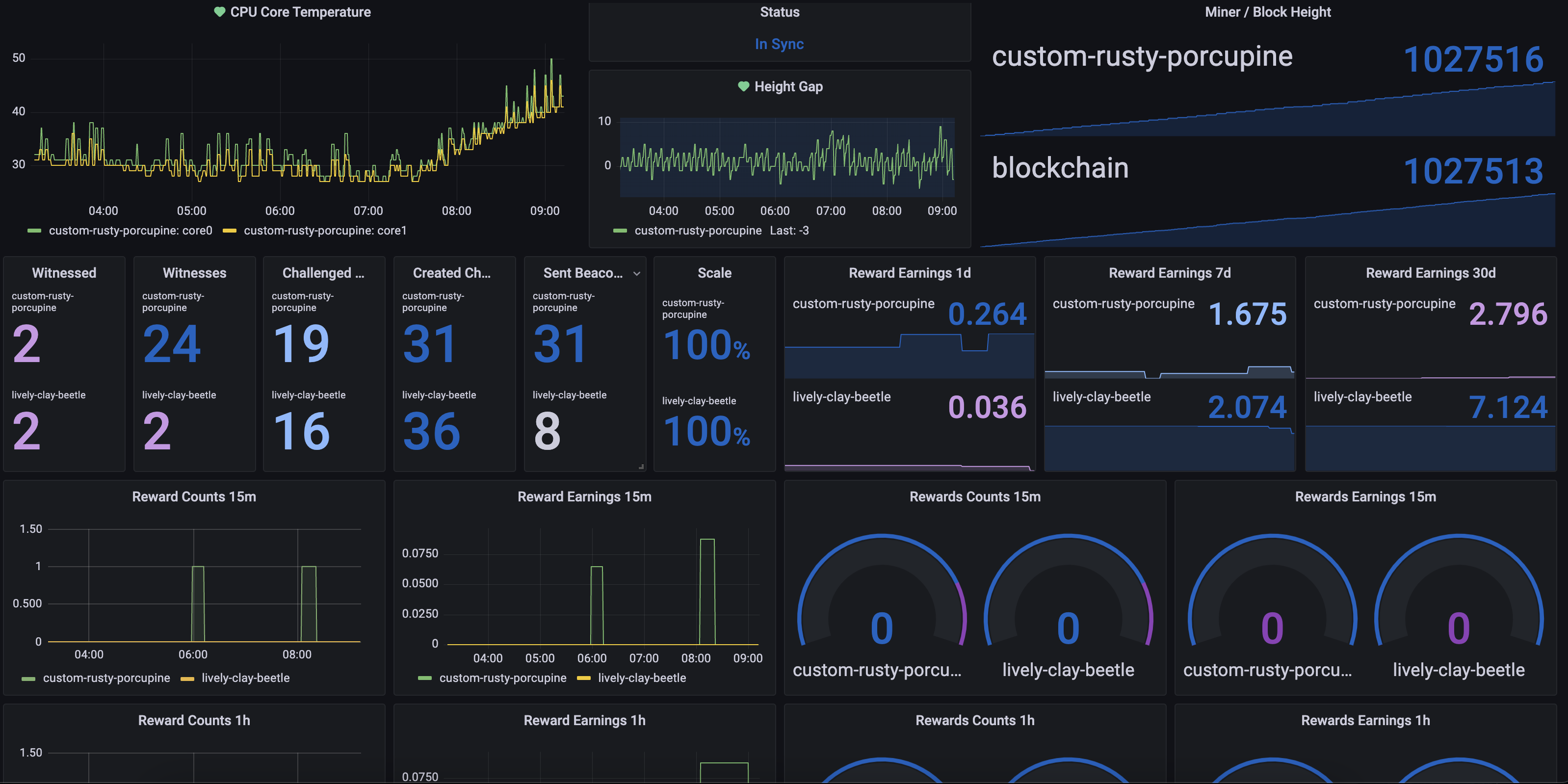Viewport: 1568px width, 784px height.
Task: Open the Miner / Block Height panel menu
Action: pos(1267,12)
